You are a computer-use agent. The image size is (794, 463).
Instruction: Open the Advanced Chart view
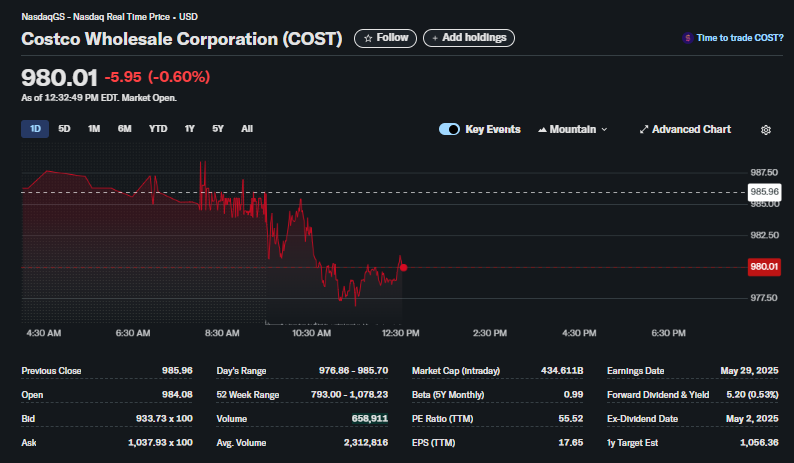pyautogui.click(x=685, y=130)
